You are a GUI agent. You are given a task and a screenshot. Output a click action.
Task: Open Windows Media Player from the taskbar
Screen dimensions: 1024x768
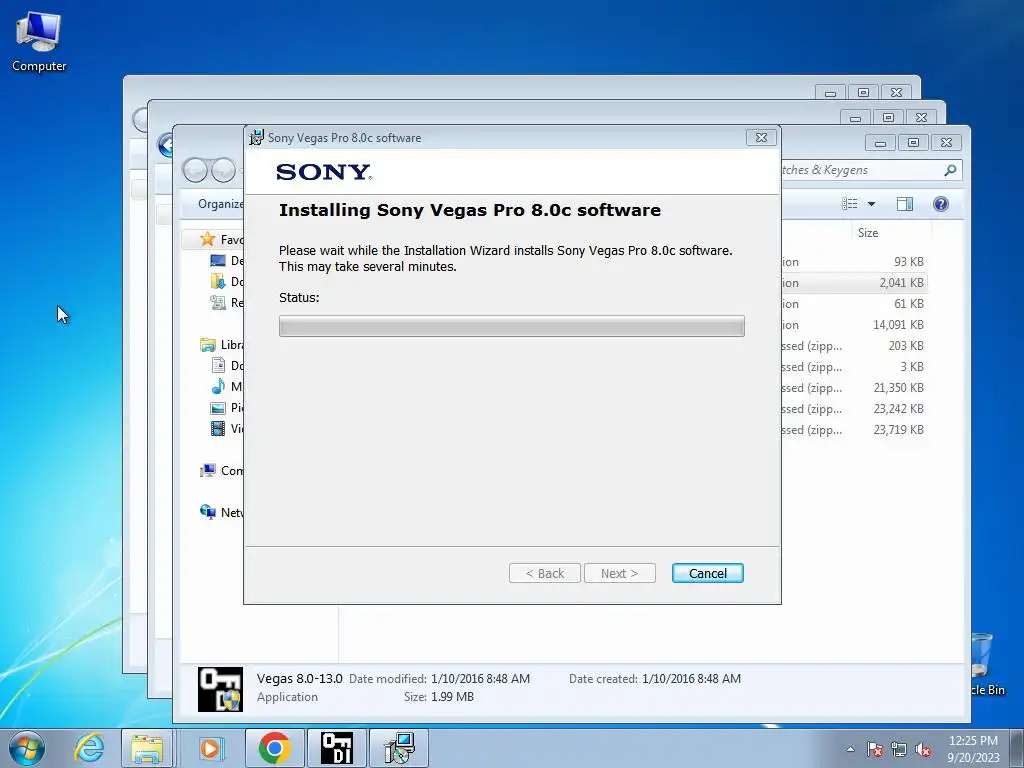pos(210,748)
